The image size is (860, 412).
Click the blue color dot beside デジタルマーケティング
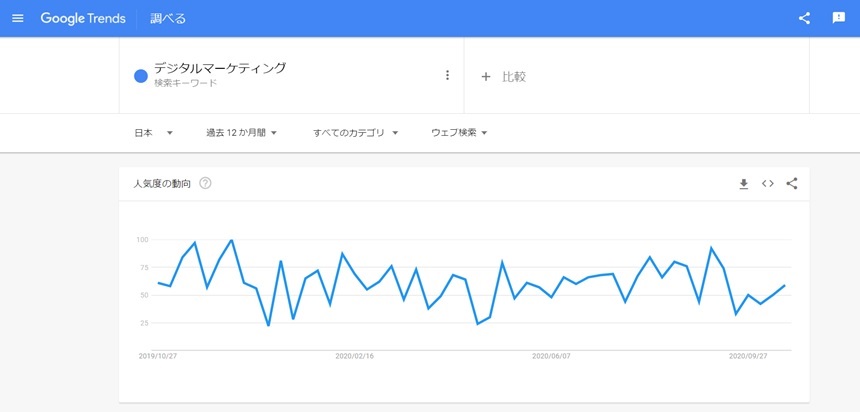pos(141,75)
